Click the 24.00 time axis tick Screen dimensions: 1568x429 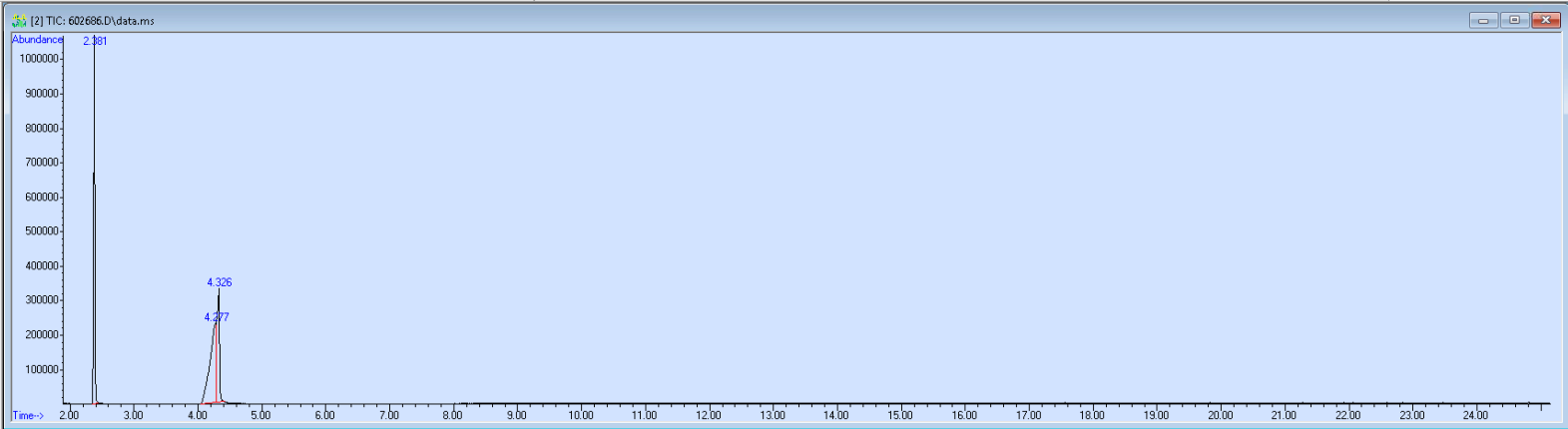[1476, 415]
